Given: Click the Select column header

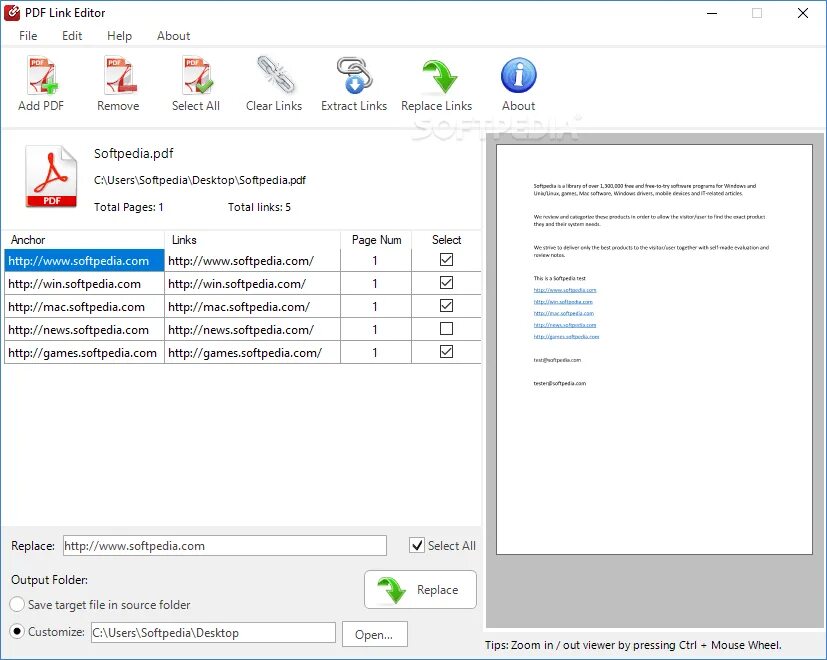Looking at the screenshot, I should [446, 240].
